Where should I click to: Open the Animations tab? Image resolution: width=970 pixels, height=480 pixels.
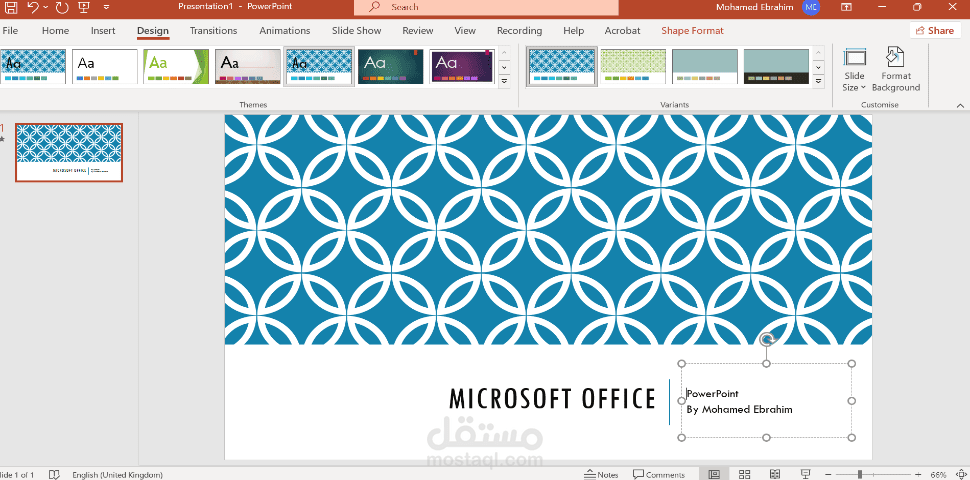(x=285, y=30)
